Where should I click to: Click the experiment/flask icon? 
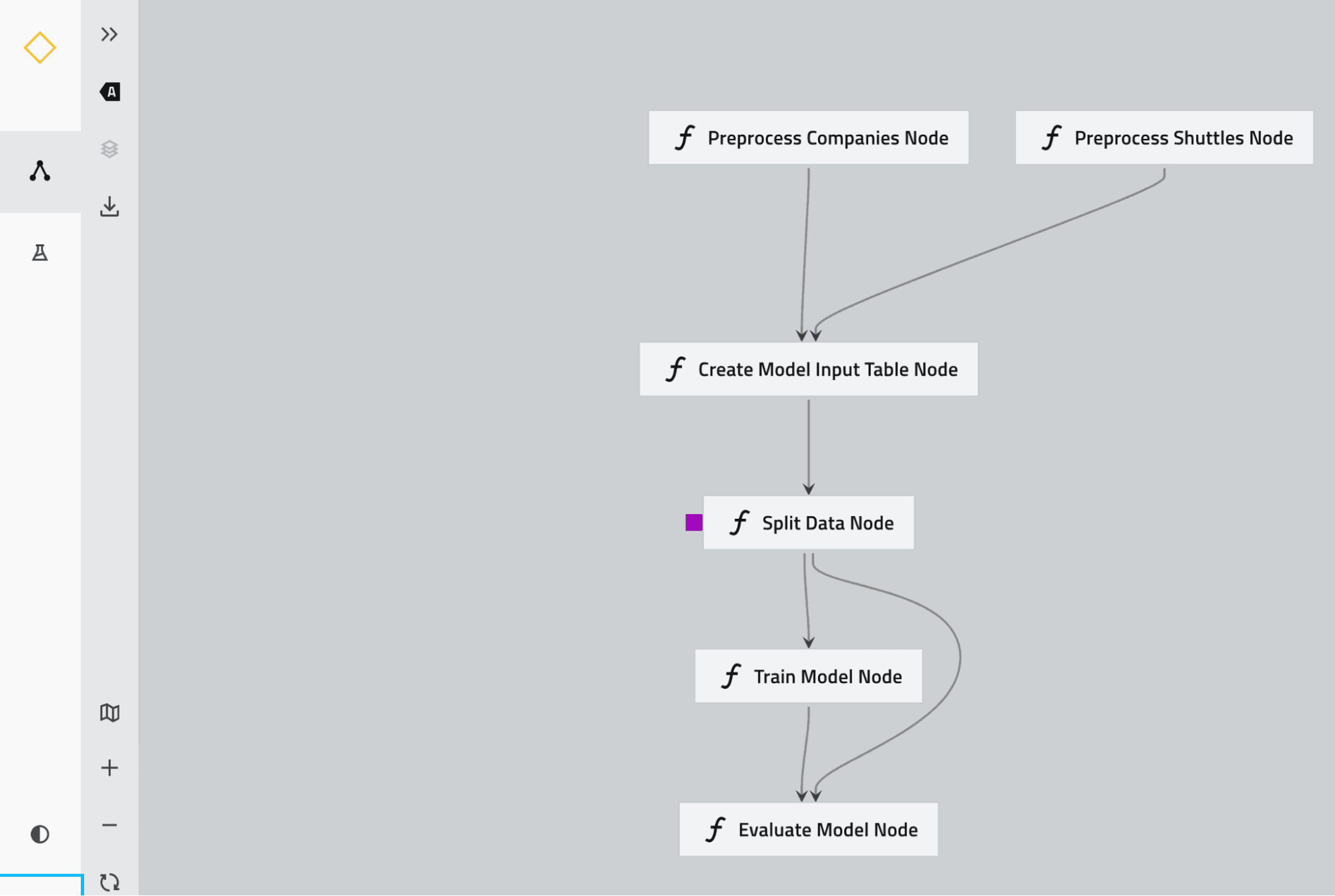click(40, 253)
